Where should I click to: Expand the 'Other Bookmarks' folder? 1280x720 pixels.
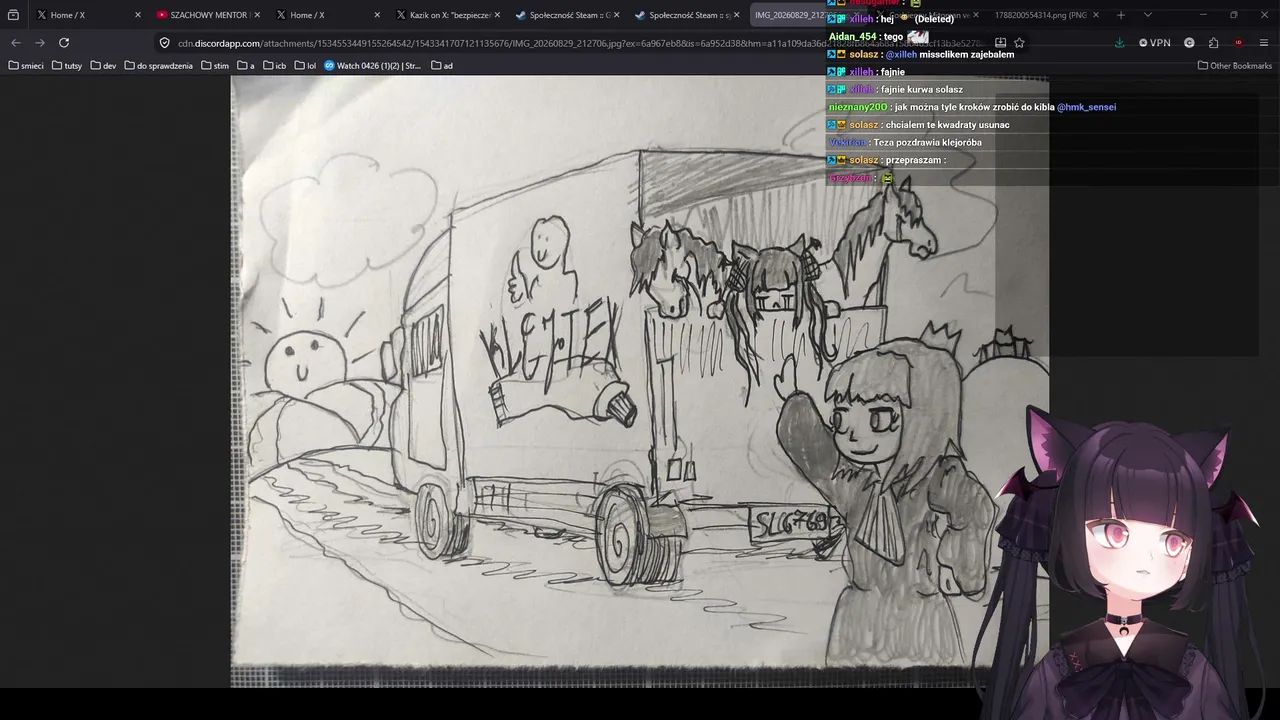[x=1235, y=66]
